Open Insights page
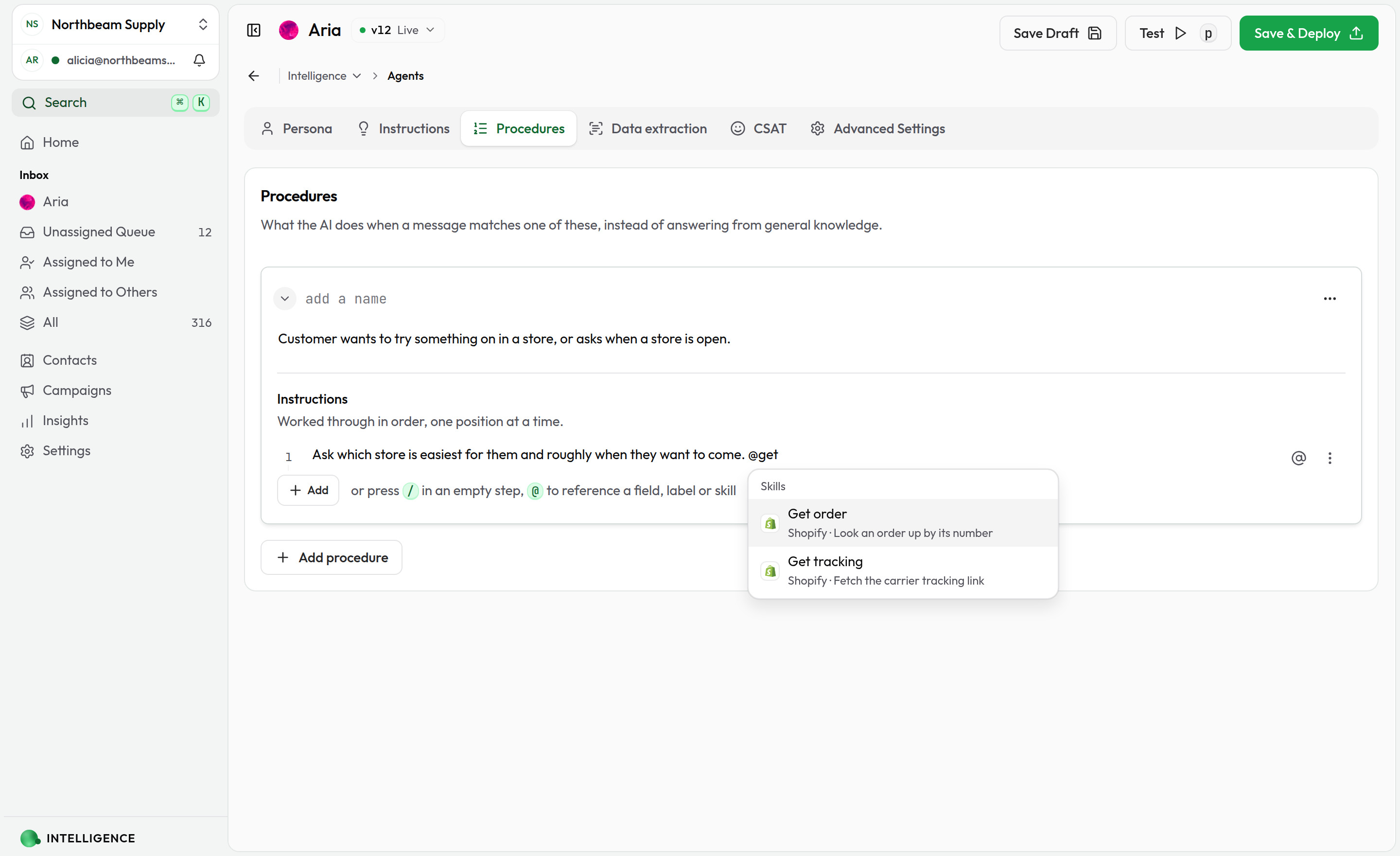This screenshot has height=856, width=1400. (116, 421)
